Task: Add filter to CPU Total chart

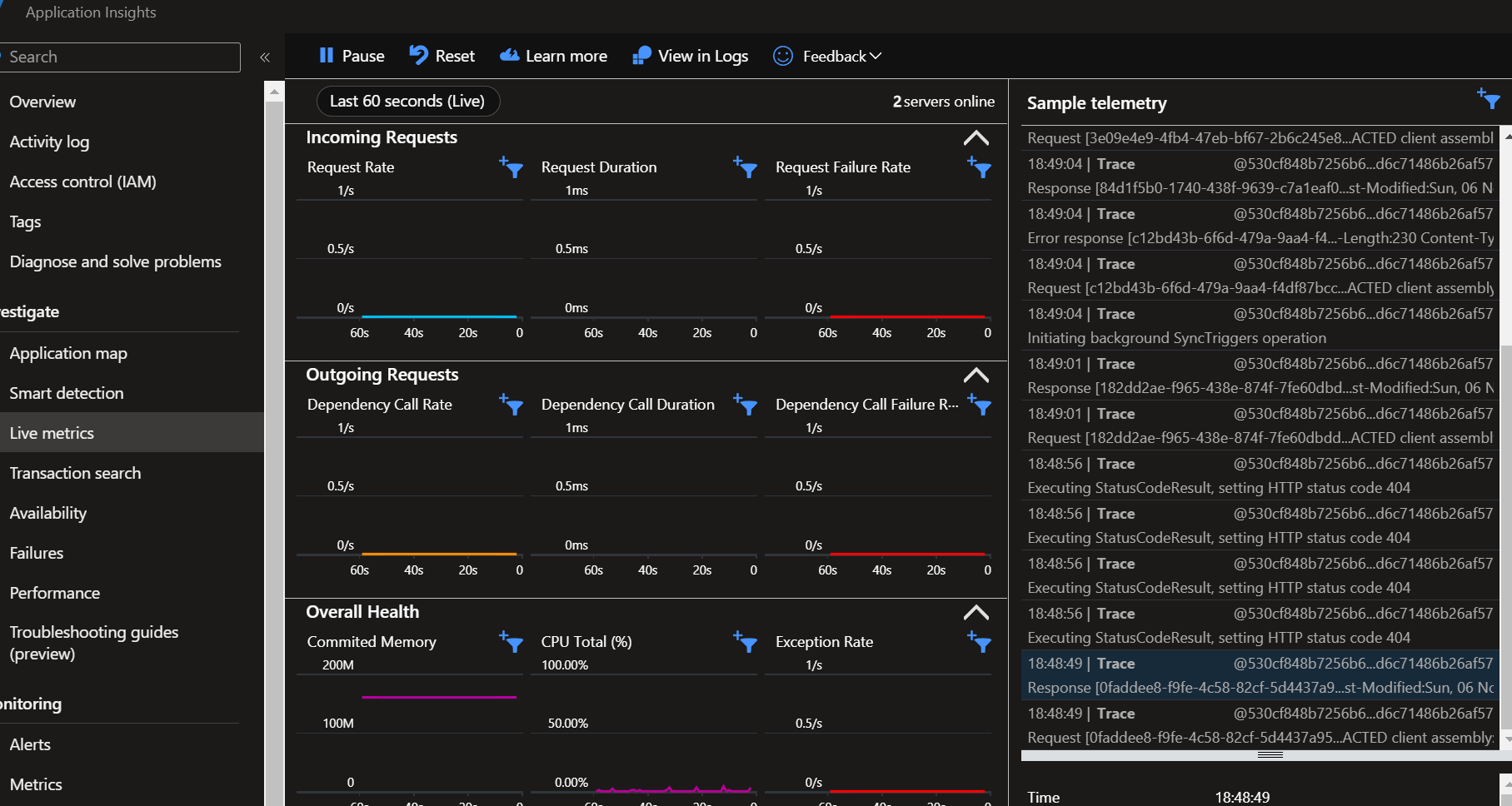Action: coord(746,642)
